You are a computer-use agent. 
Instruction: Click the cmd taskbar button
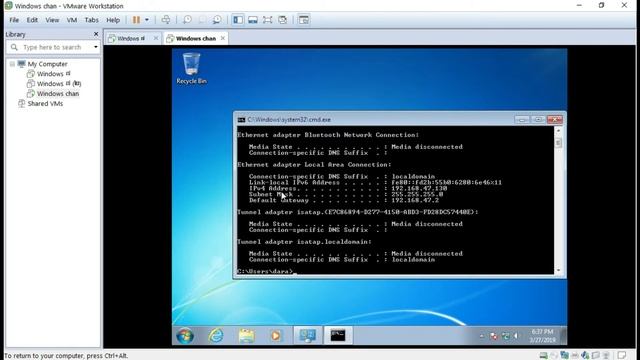point(338,336)
